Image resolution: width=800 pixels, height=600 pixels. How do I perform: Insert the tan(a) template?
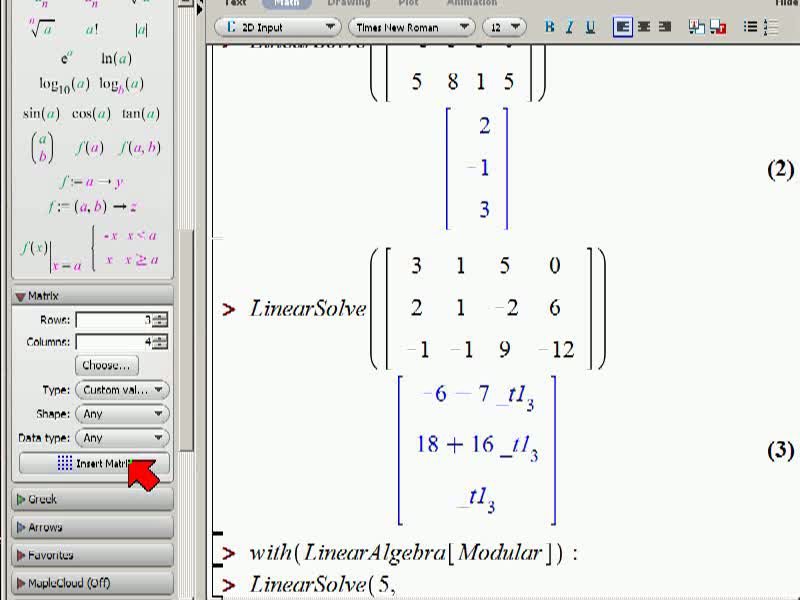141,113
